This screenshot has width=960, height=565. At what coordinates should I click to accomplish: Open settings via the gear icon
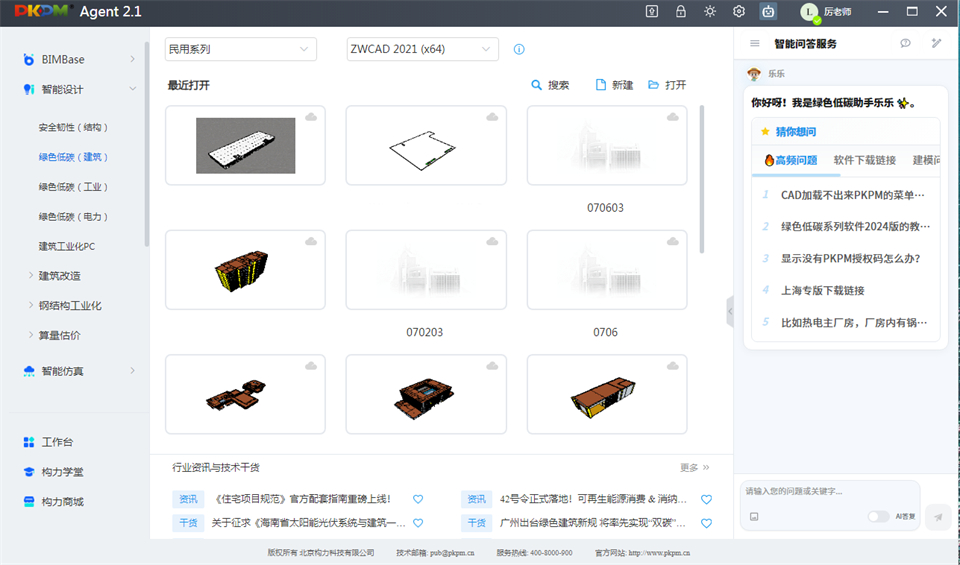[x=739, y=12]
